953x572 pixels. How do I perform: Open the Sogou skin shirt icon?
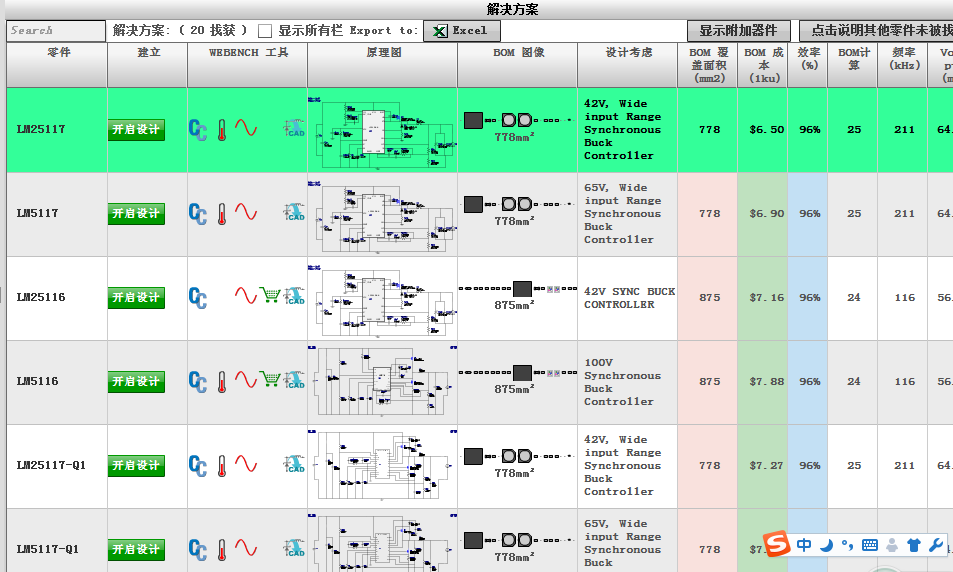click(x=913, y=545)
